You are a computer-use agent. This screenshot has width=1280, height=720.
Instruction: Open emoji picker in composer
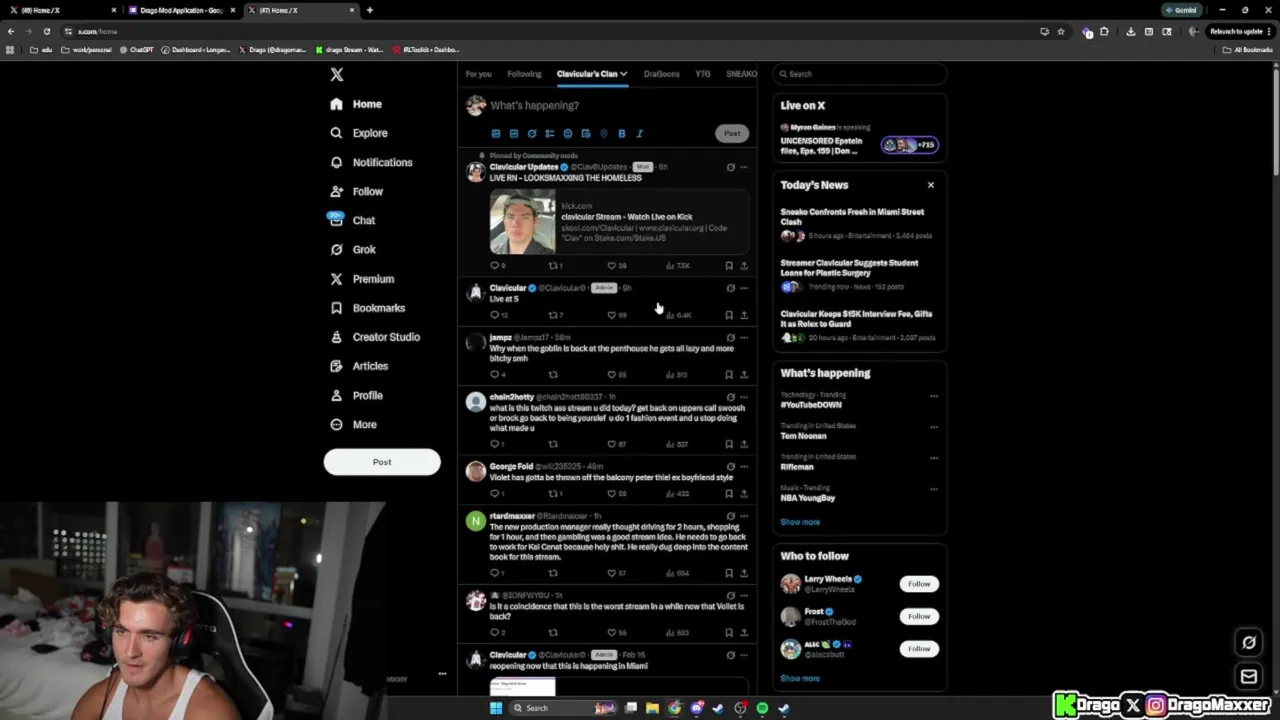coord(567,133)
